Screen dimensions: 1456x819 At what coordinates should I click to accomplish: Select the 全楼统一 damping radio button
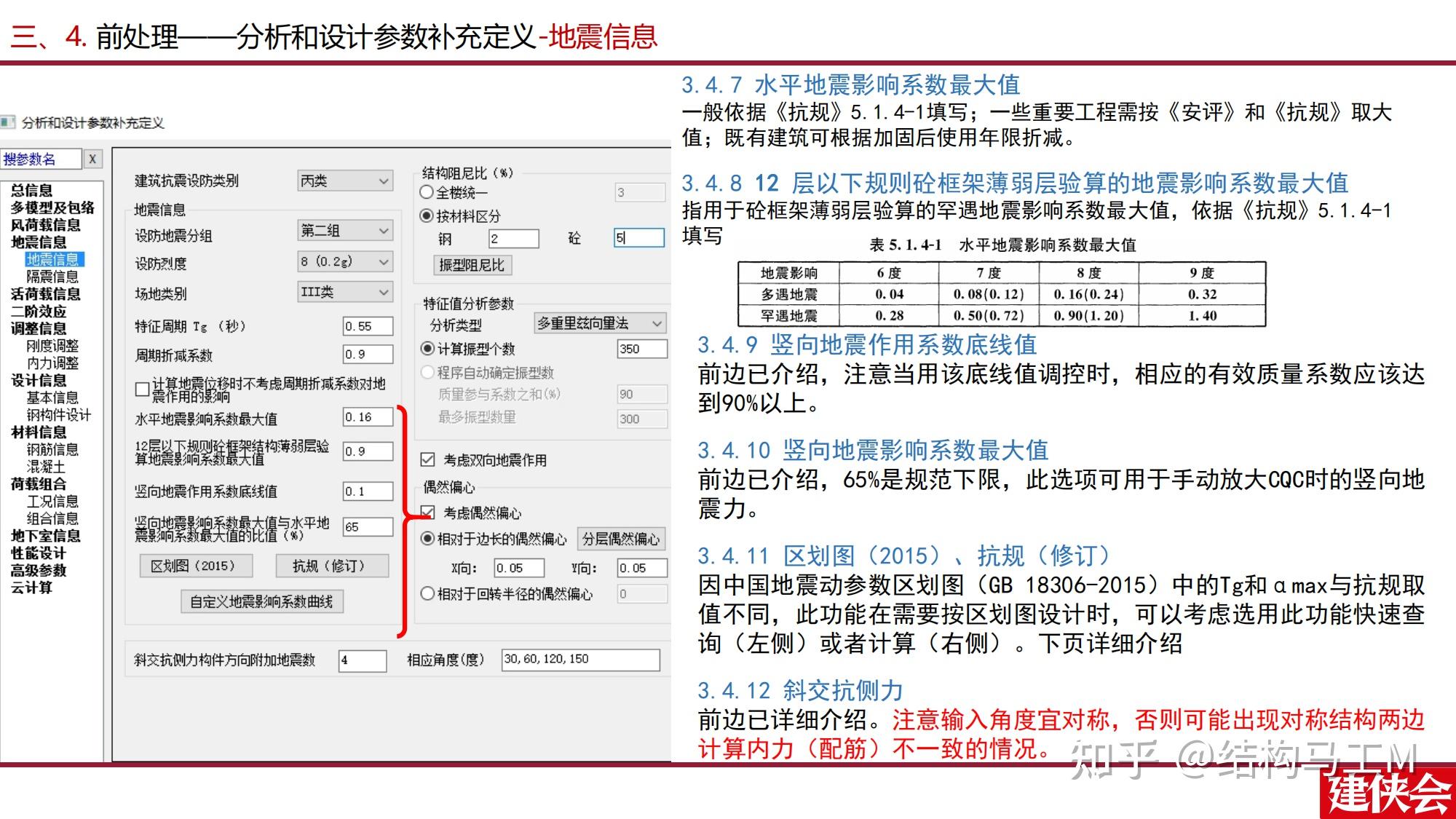(425, 191)
